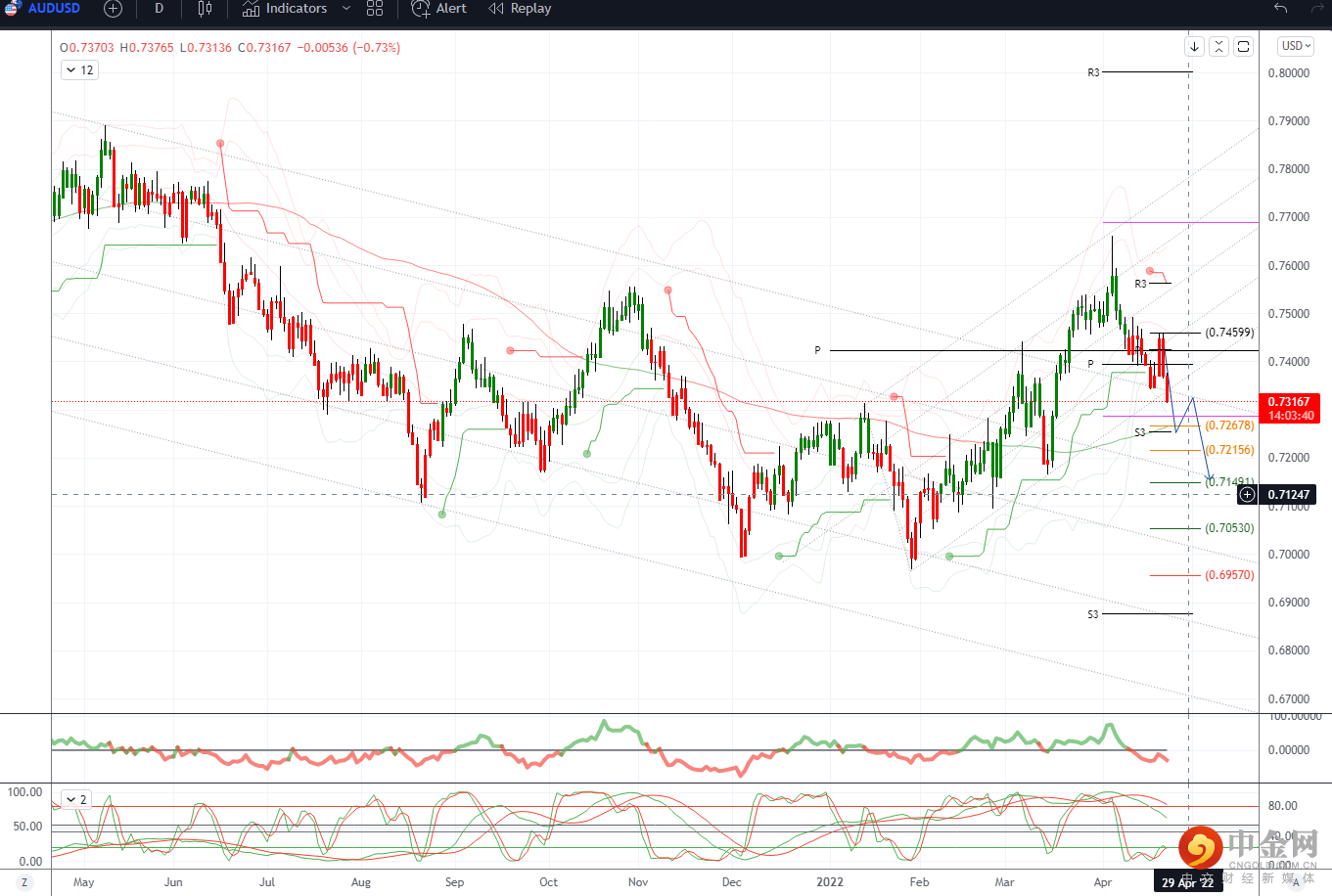Click the add symbol plus icon

[113, 9]
